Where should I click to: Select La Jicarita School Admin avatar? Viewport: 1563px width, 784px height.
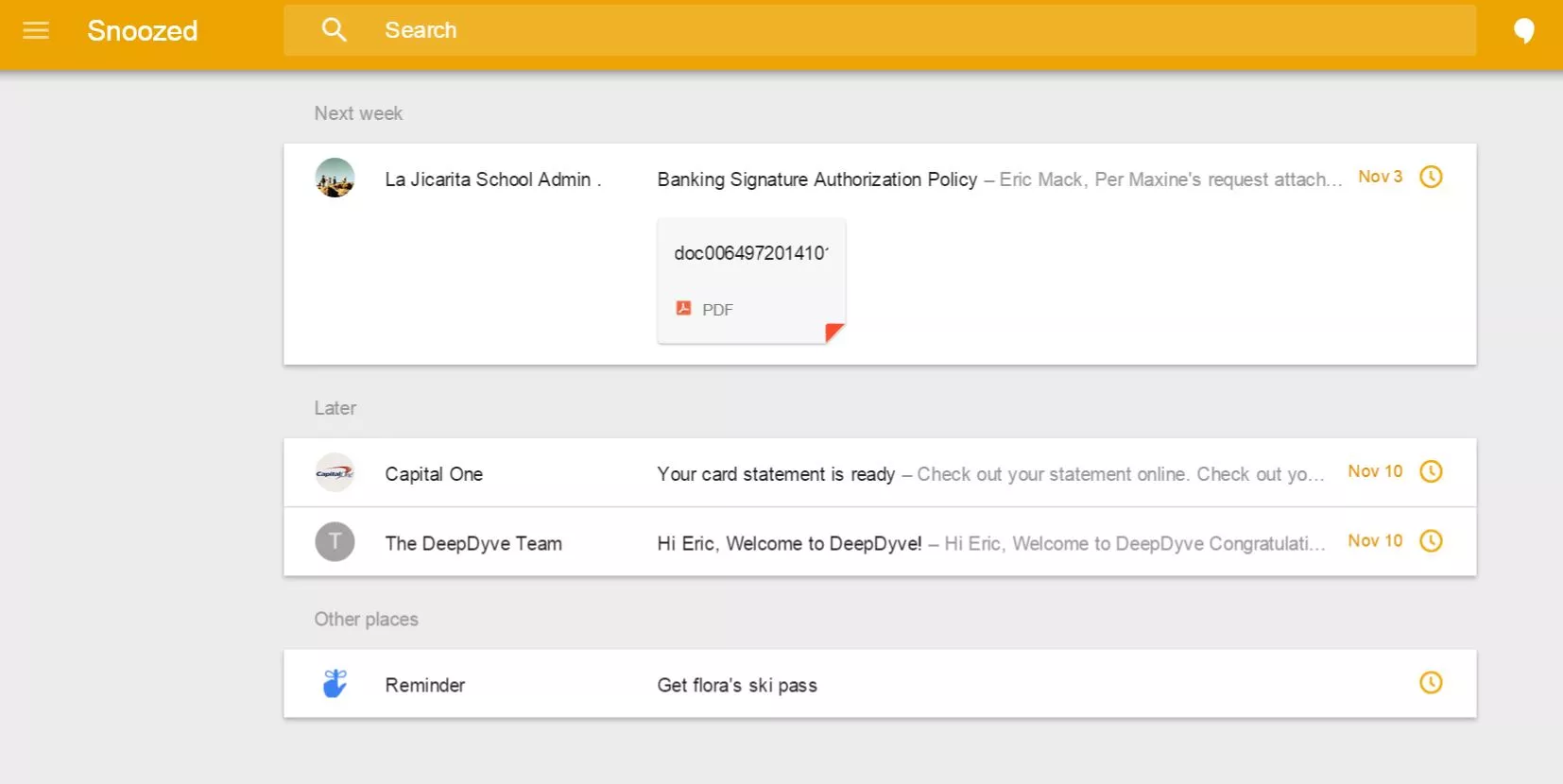click(335, 178)
